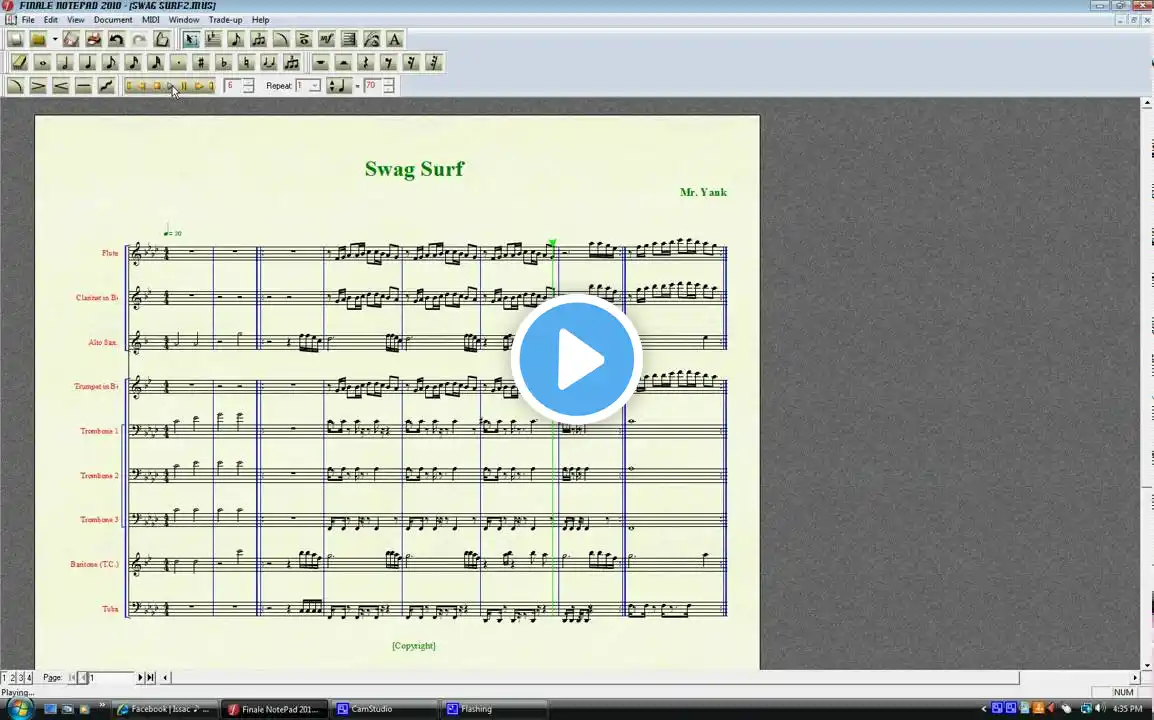
Task: Click the hand icon beside Redo
Action: pos(162,39)
